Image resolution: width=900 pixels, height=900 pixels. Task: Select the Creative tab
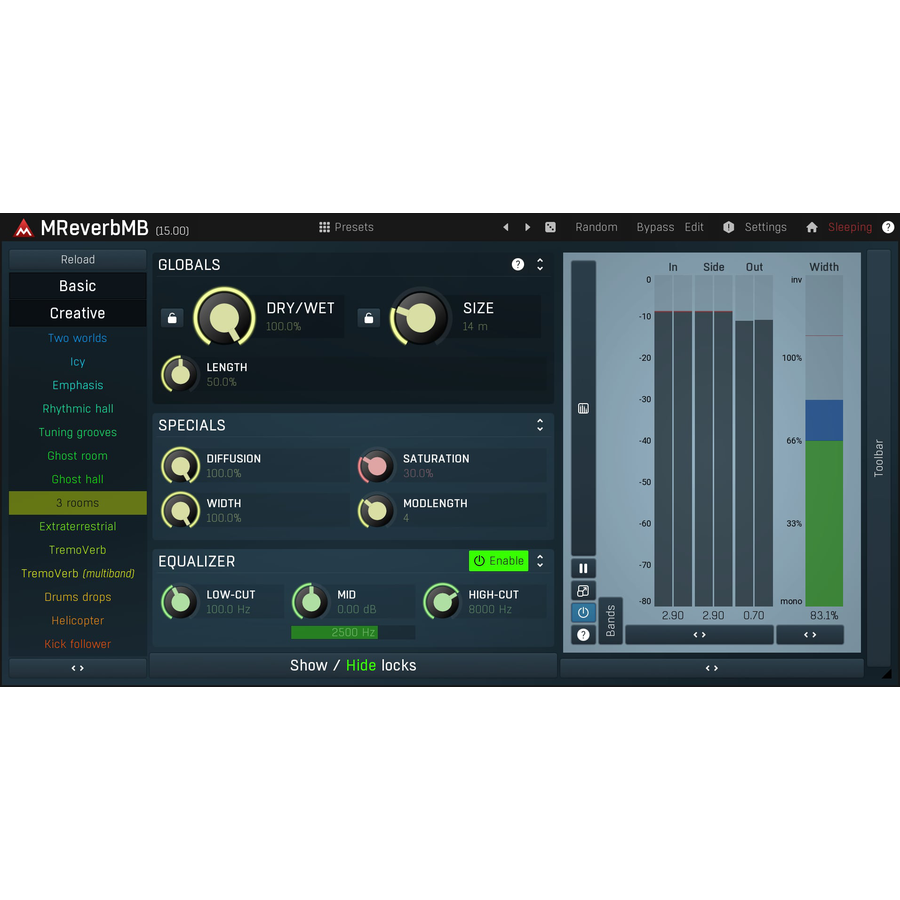pyautogui.click(x=77, y=313)
